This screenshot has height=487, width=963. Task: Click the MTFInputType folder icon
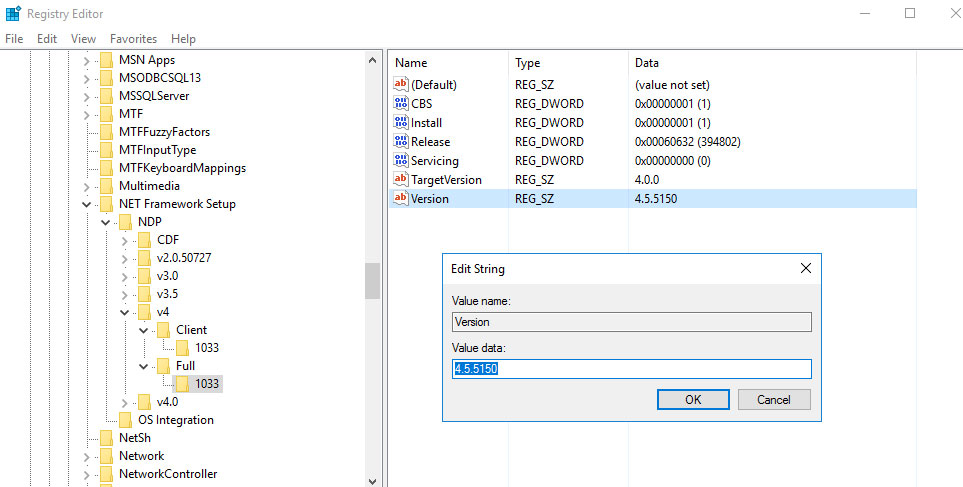tap(107, 150)
